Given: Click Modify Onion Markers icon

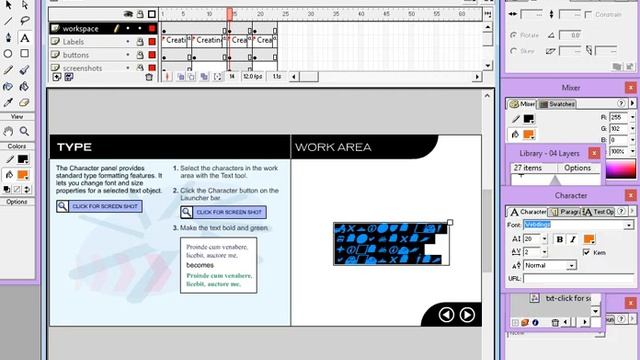Looking at the screenshot, I should click(218, 77).
